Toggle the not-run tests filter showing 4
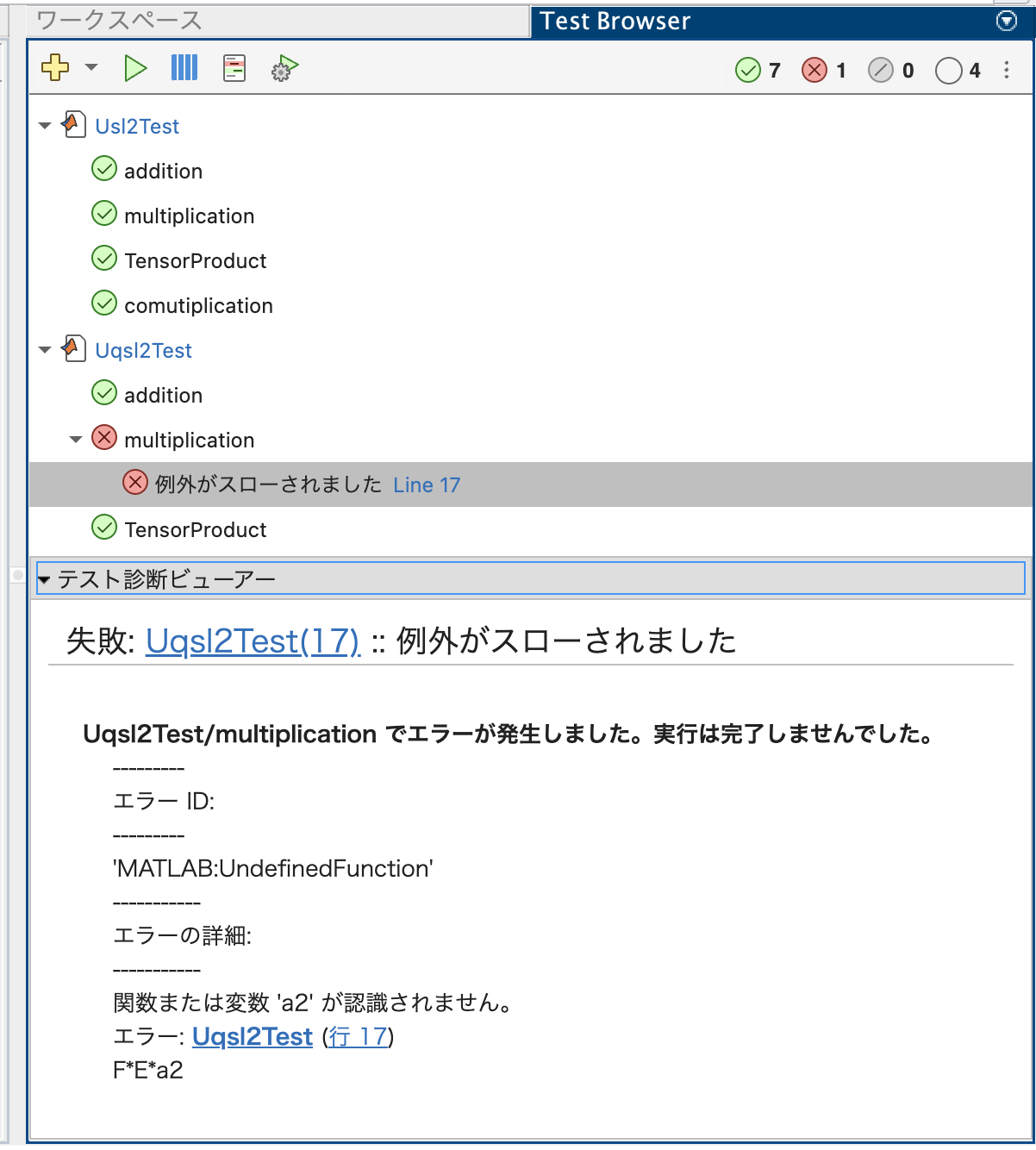Image resolution: width=1036 pixels, height=1150 pixels. (x=948, y=70)
